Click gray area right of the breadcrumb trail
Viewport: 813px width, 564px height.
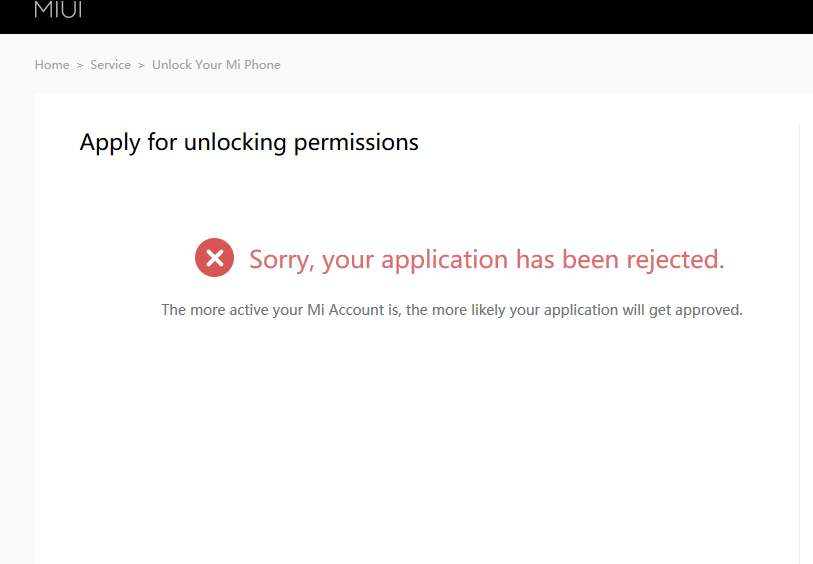(550, 65)
